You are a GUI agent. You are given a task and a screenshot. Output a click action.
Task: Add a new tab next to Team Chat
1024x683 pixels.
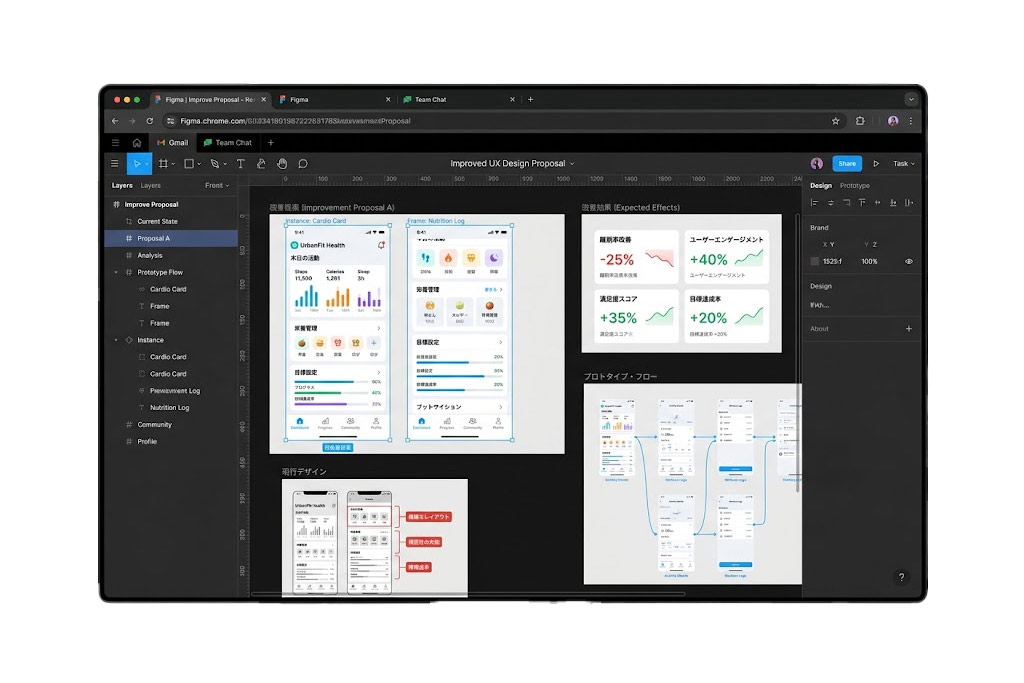pyautogui.click(x=270, y=142)
